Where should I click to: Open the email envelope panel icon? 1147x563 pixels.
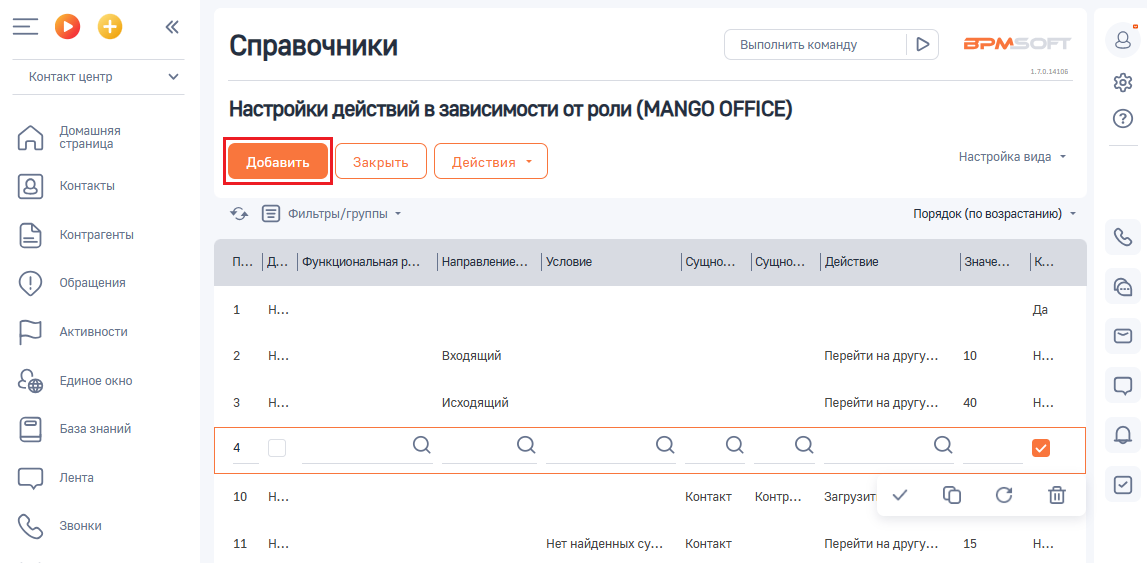[1122, 336]
